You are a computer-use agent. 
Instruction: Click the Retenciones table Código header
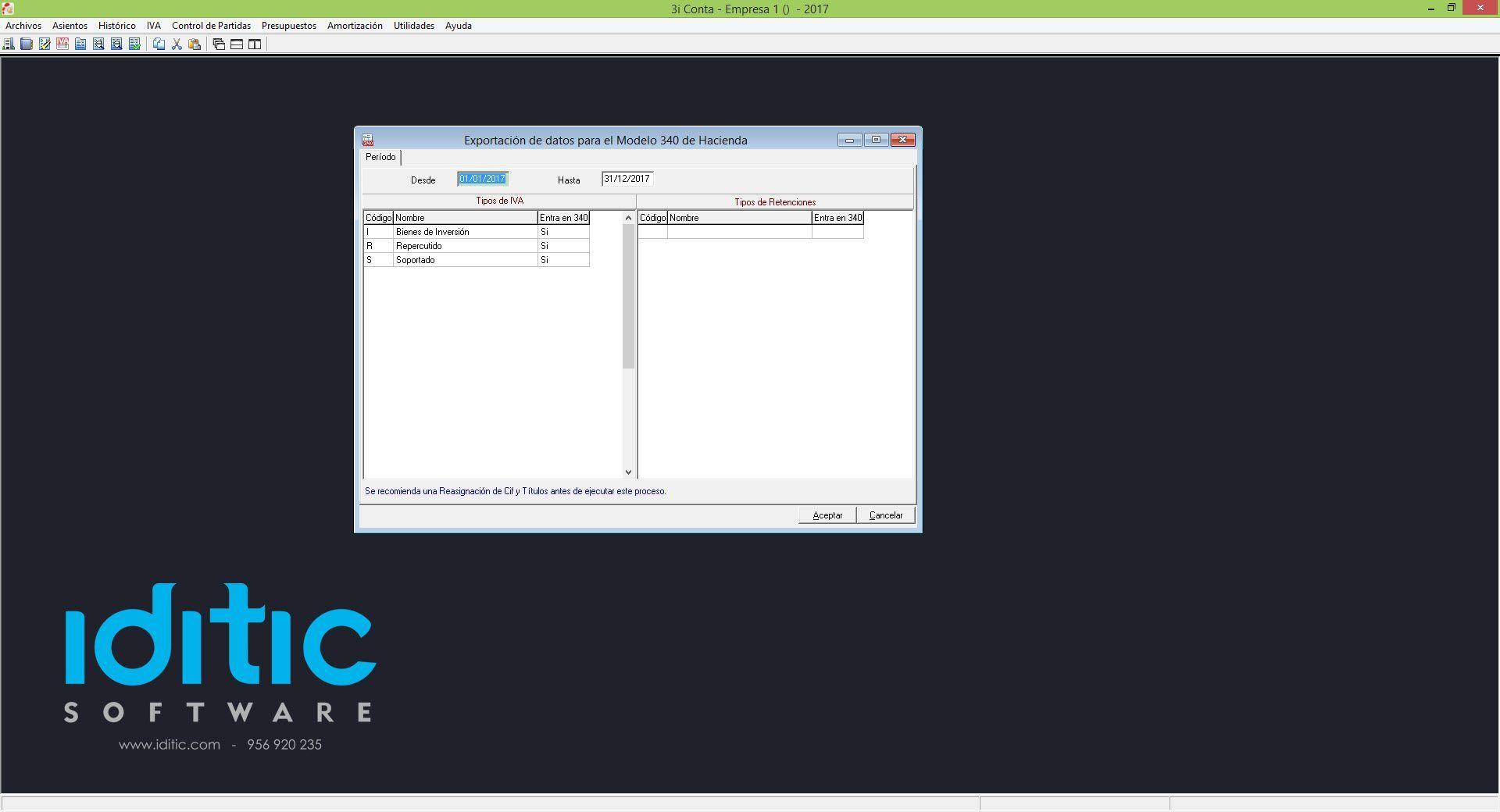coord(653,218)
